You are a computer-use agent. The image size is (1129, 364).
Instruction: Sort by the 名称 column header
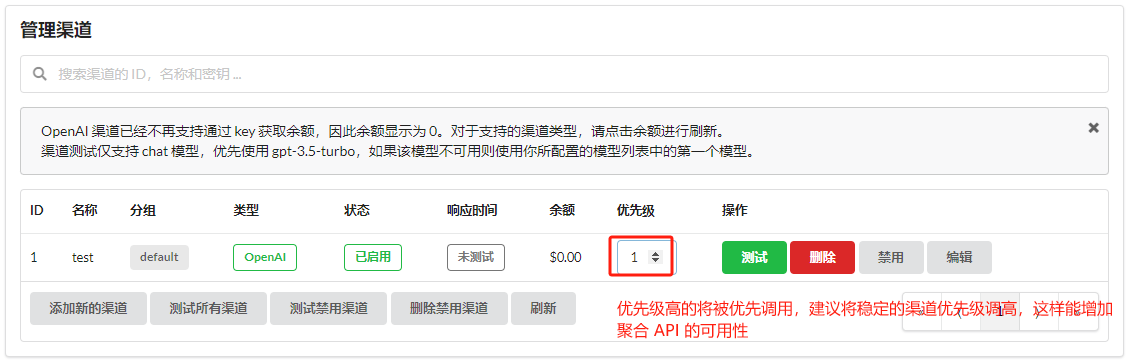84,211
